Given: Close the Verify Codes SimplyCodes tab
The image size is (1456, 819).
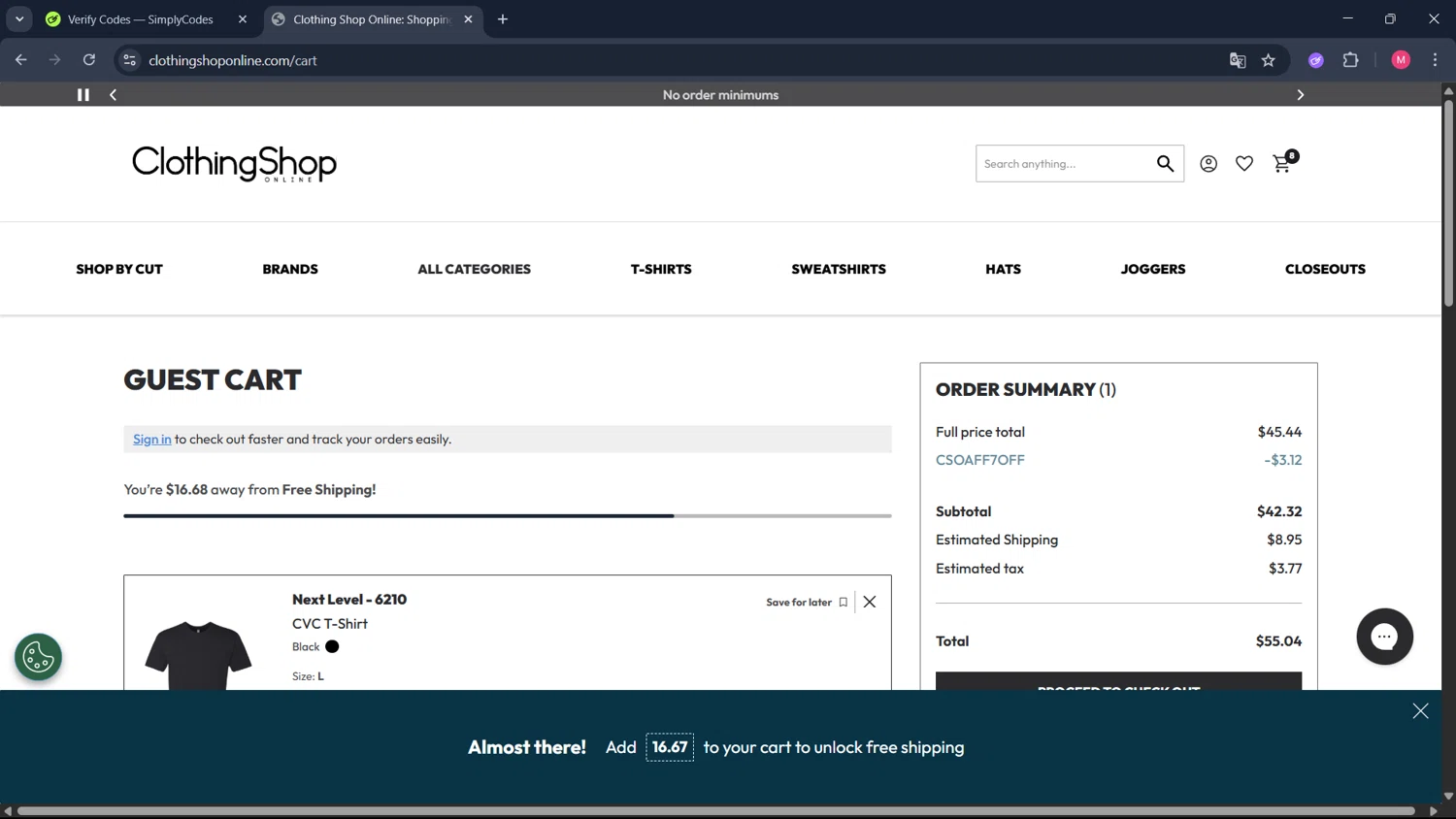Looking at the screenshot, I should coord(243,19).
